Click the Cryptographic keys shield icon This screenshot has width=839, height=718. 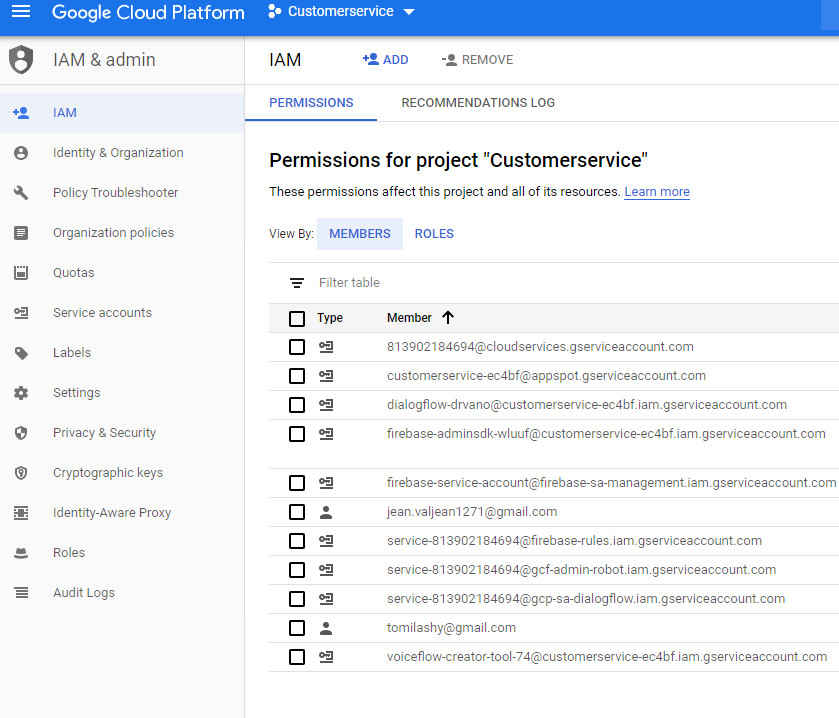pos(21,473)
